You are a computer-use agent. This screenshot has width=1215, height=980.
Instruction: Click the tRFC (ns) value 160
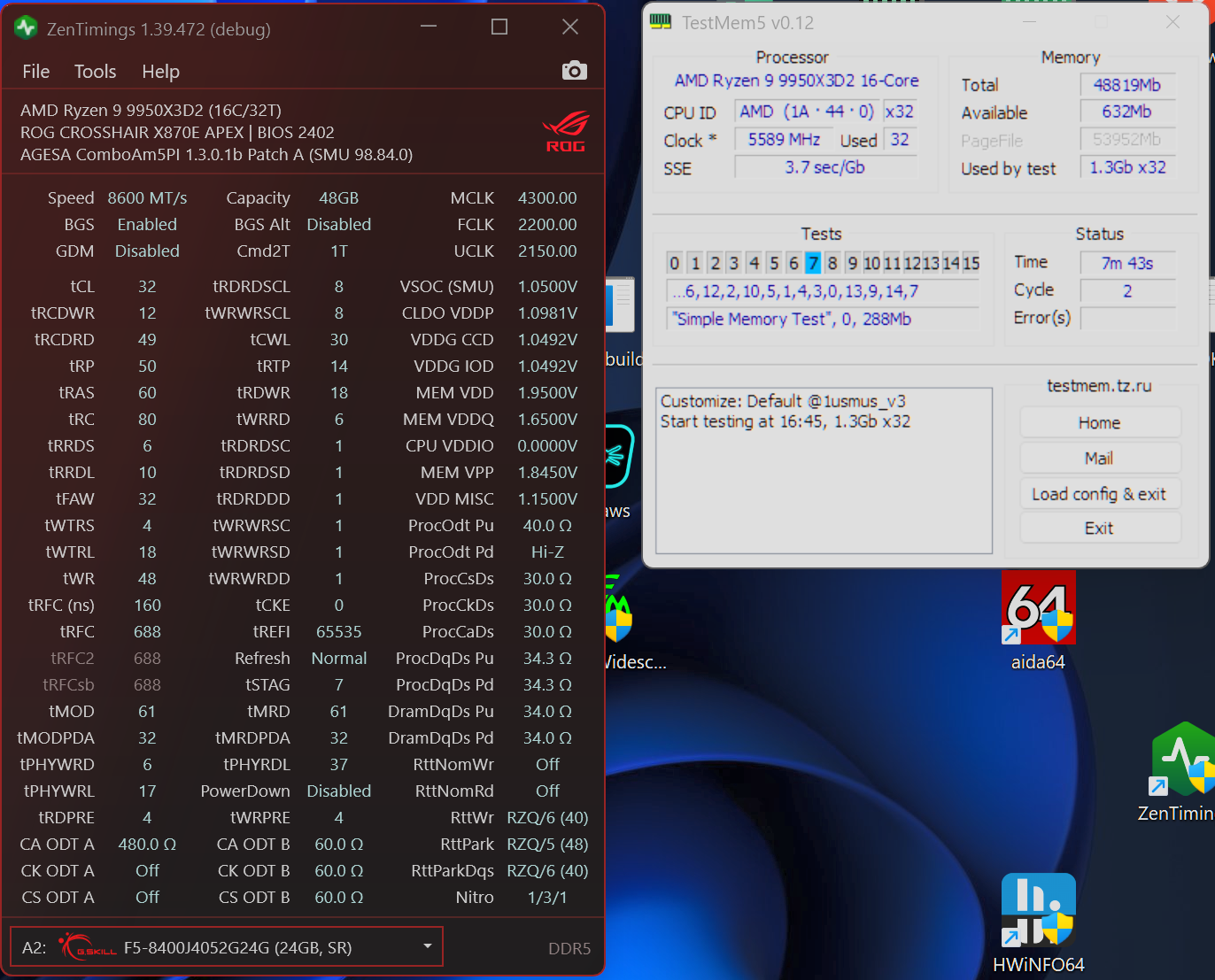[147, 606]
